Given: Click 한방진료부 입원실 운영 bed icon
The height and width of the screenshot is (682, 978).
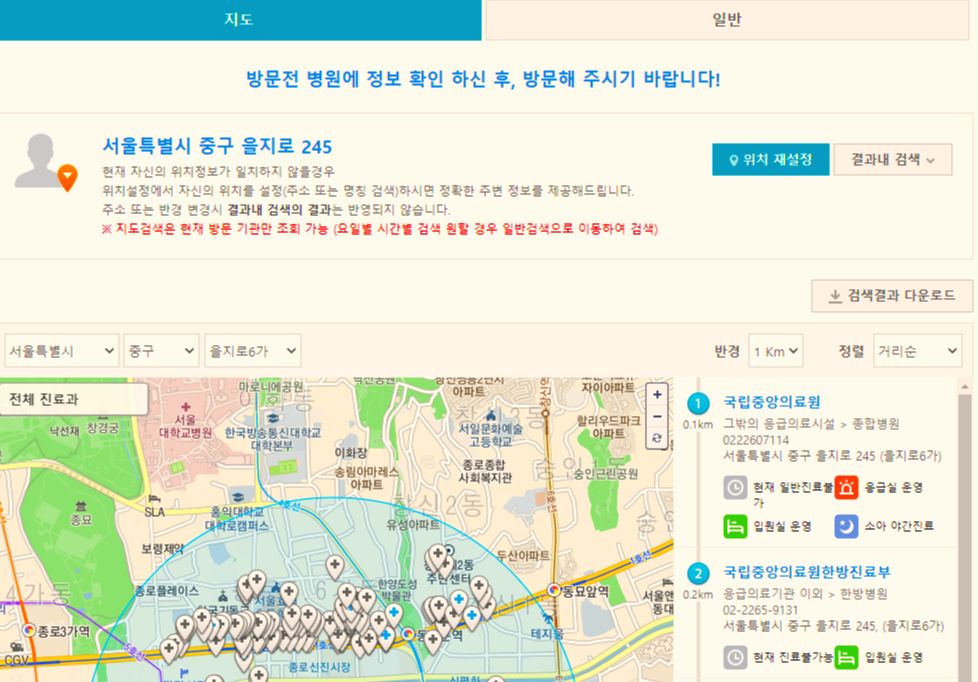Looking at the screenshot, I should pos(846,657).
